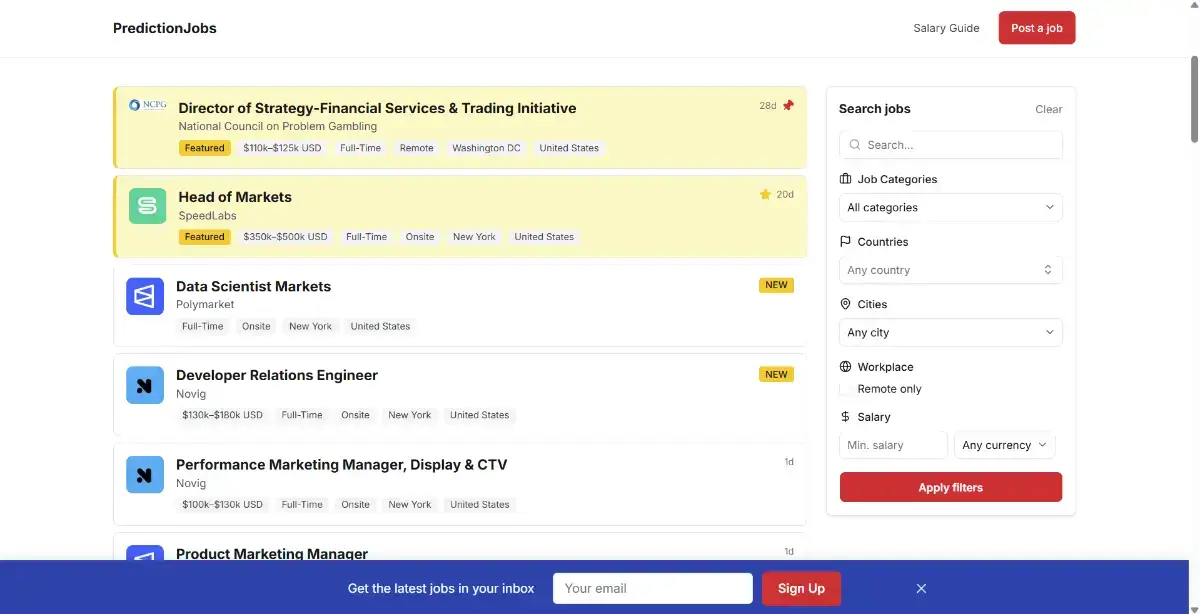Click the star icon on the Head of Markets listing

coord(765,194)
